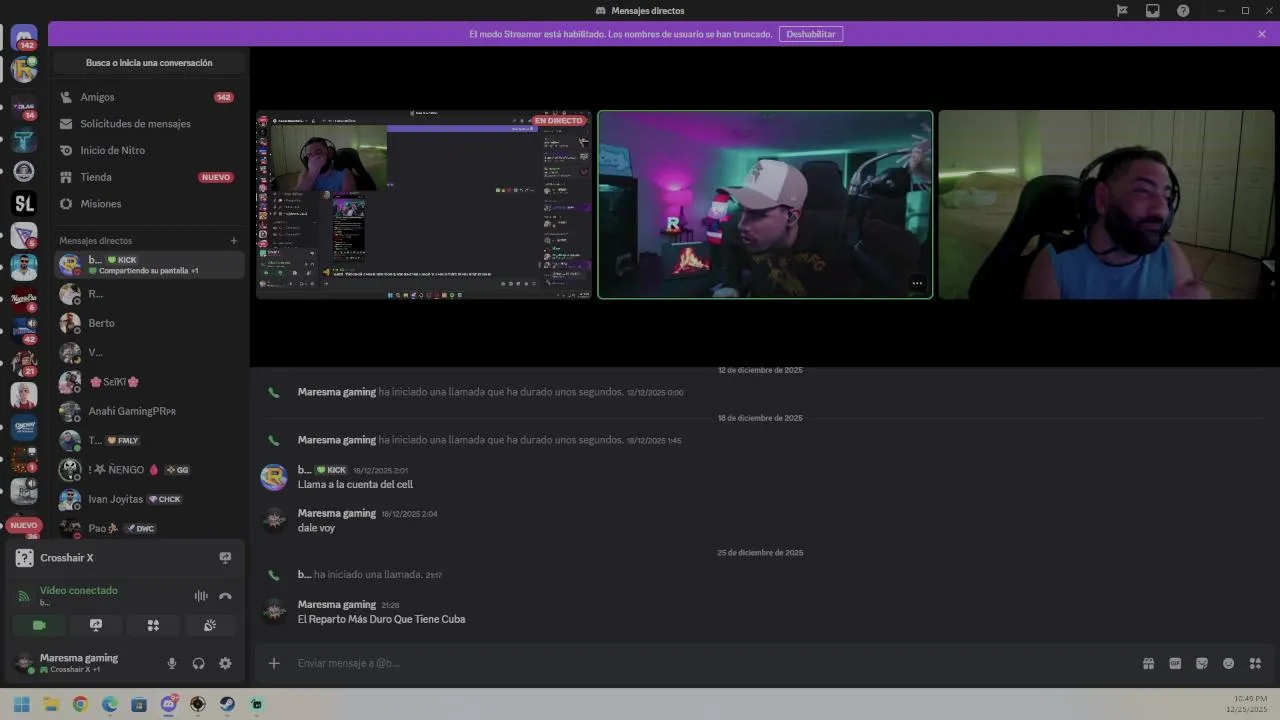
Task: Open the conversation with Ivan Joyitas
Action: 149,499
